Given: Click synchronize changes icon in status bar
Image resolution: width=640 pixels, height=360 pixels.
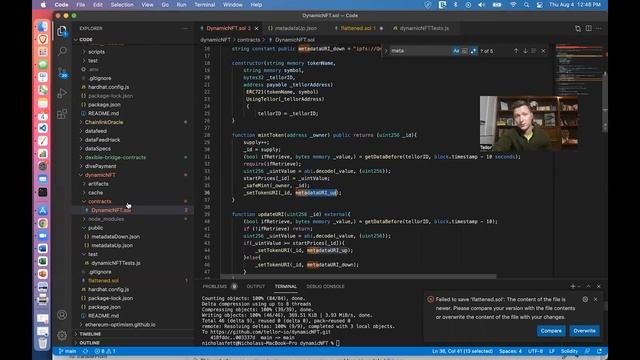Looking at the screenshot, I should (x=85, y=351).
